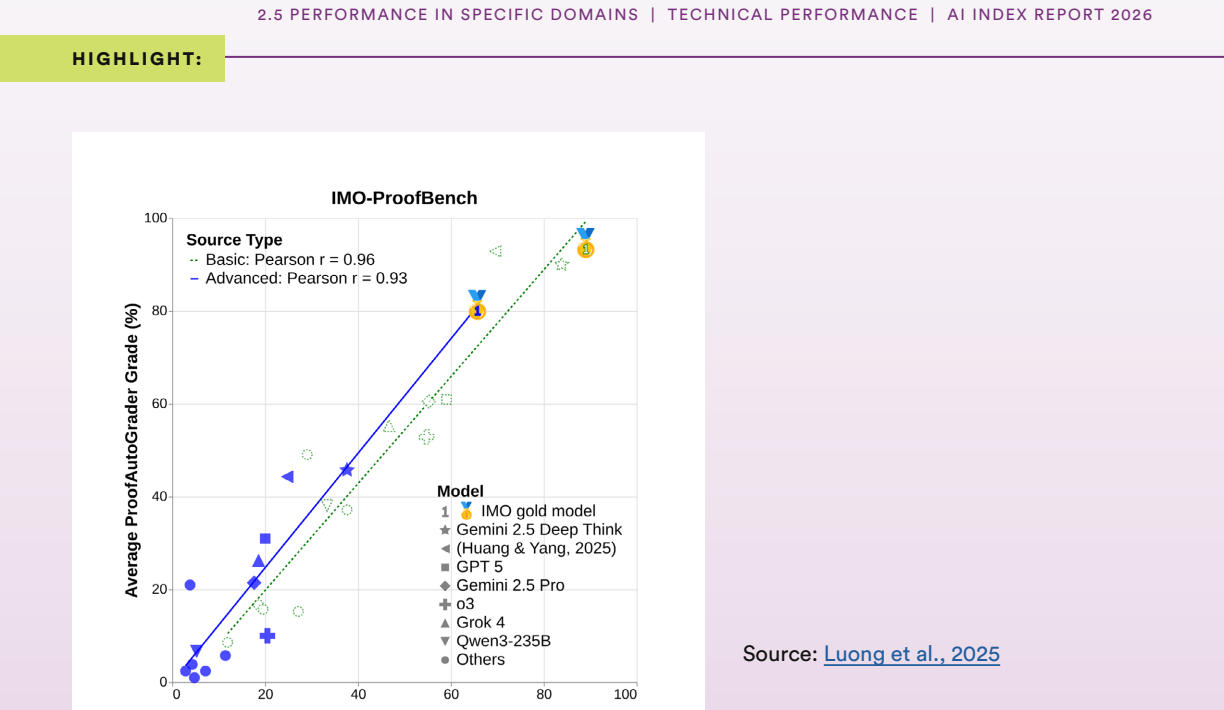Click the plus icon beside o3
The image size is (1224, 710).
click(445, 604)
